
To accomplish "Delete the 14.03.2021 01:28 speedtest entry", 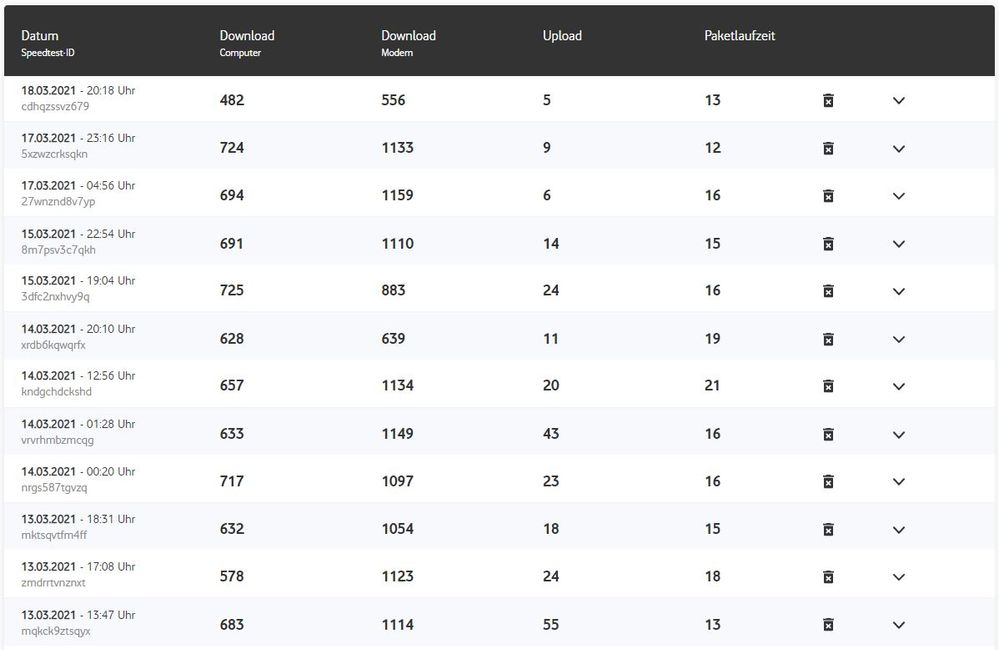I will click(x=828, y=434).
